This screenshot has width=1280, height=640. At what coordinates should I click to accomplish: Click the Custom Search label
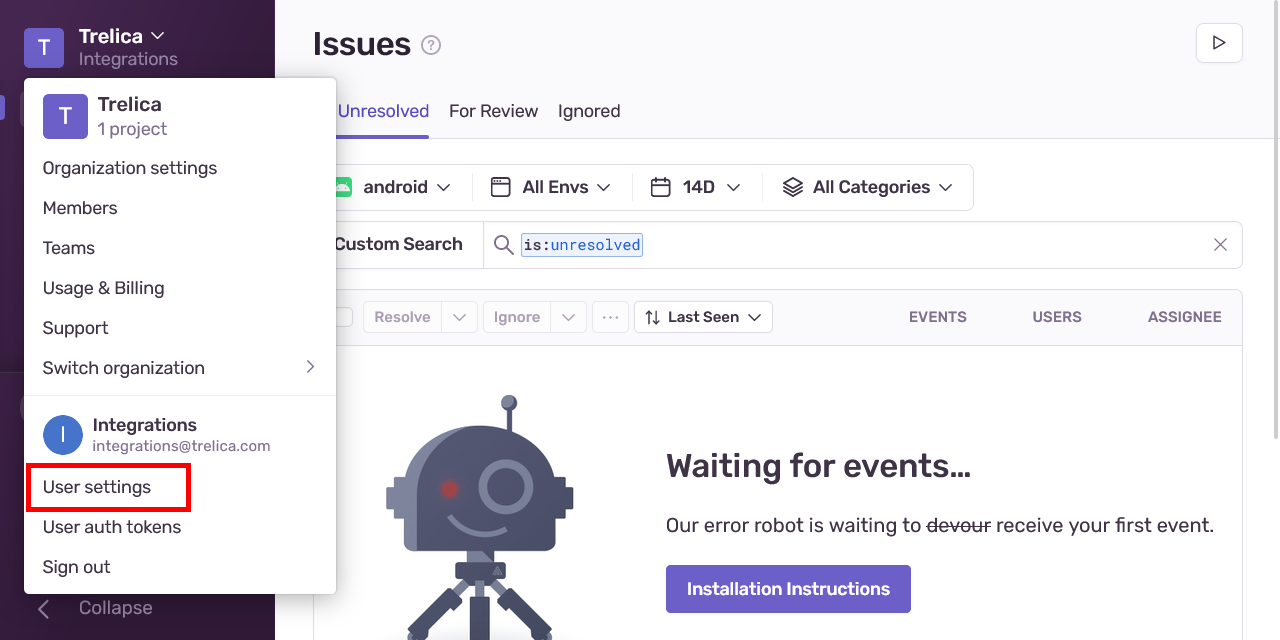[x=398, y=244]
